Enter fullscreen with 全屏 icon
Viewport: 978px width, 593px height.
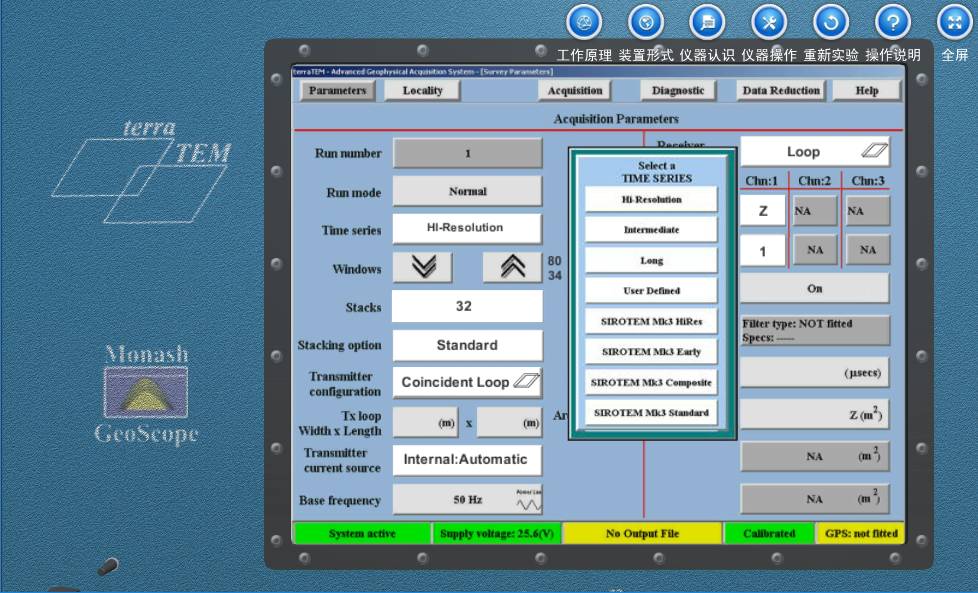(x=954, y=22)
